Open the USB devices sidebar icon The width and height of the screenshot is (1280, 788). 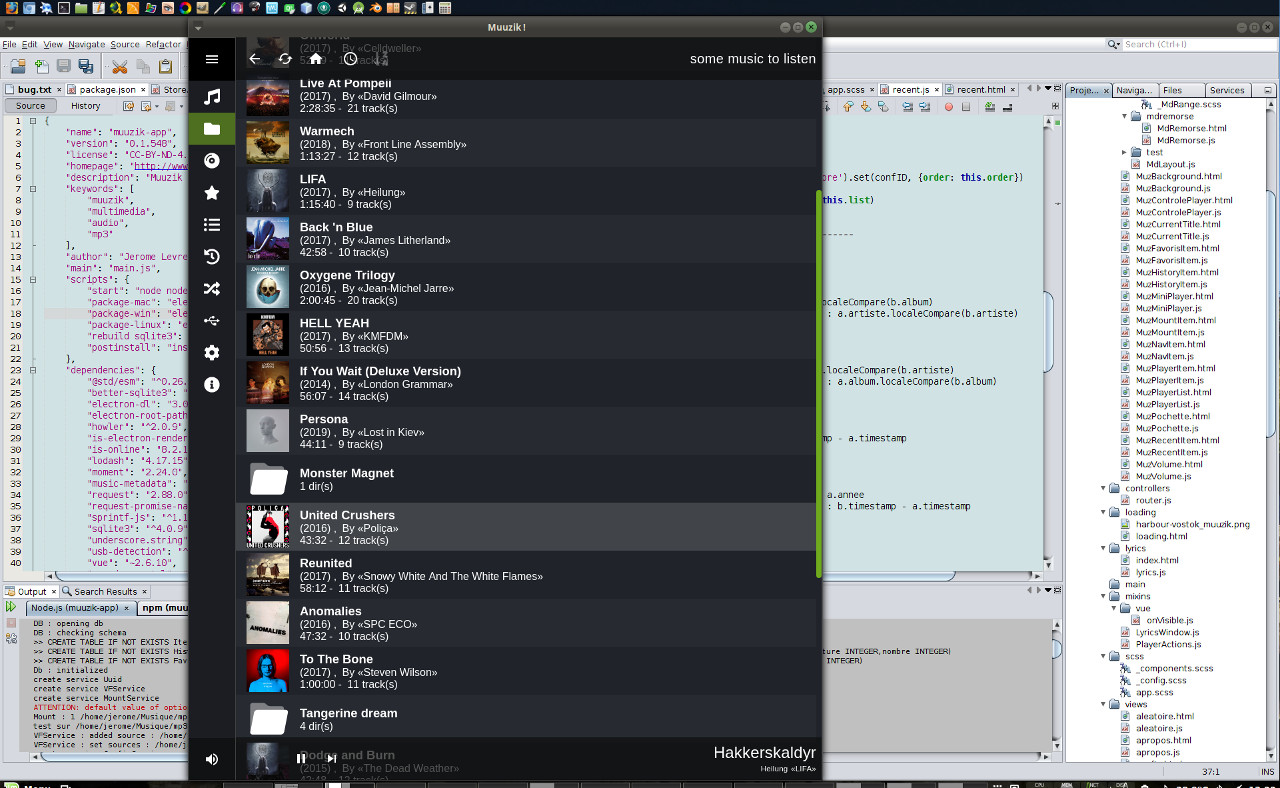click(x=212, y=321)
